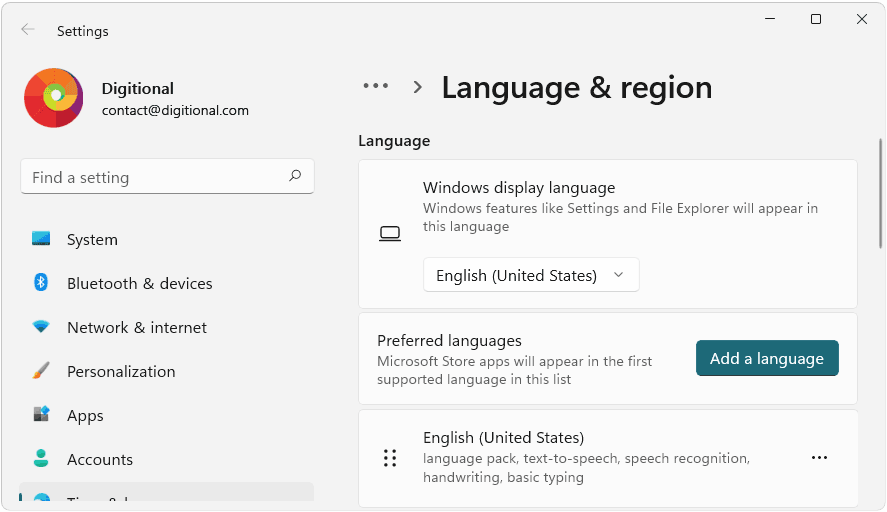Open the Digitional profile avatar
887x512 pixels.
point(54,98)
